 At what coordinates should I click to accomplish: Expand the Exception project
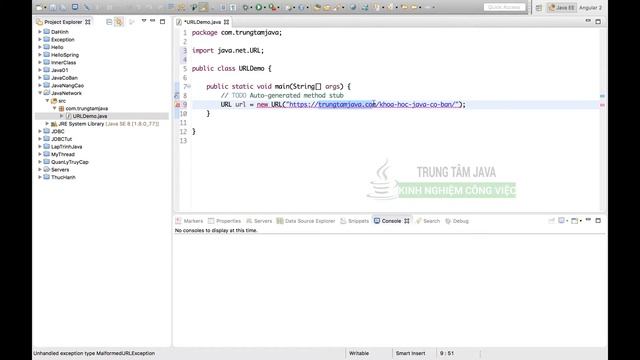[x=40, y=40]
